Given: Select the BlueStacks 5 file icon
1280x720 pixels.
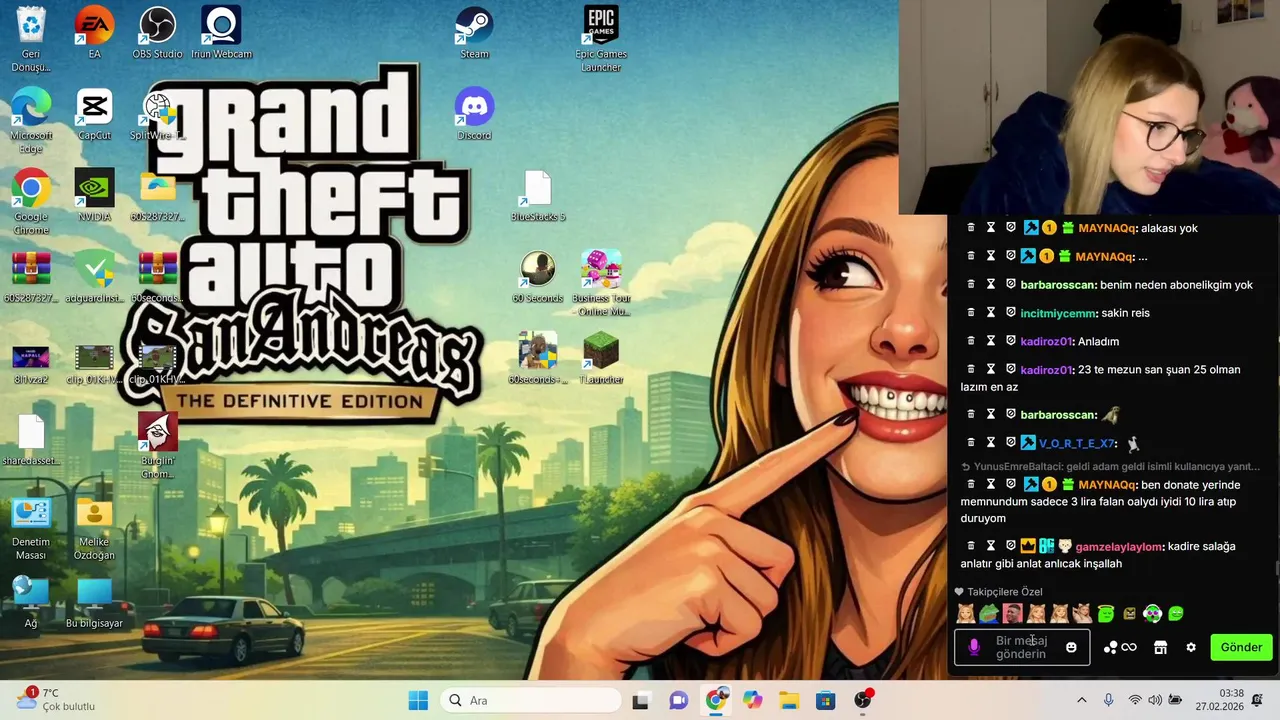Looking at the screenshot, I should [538, 195].
